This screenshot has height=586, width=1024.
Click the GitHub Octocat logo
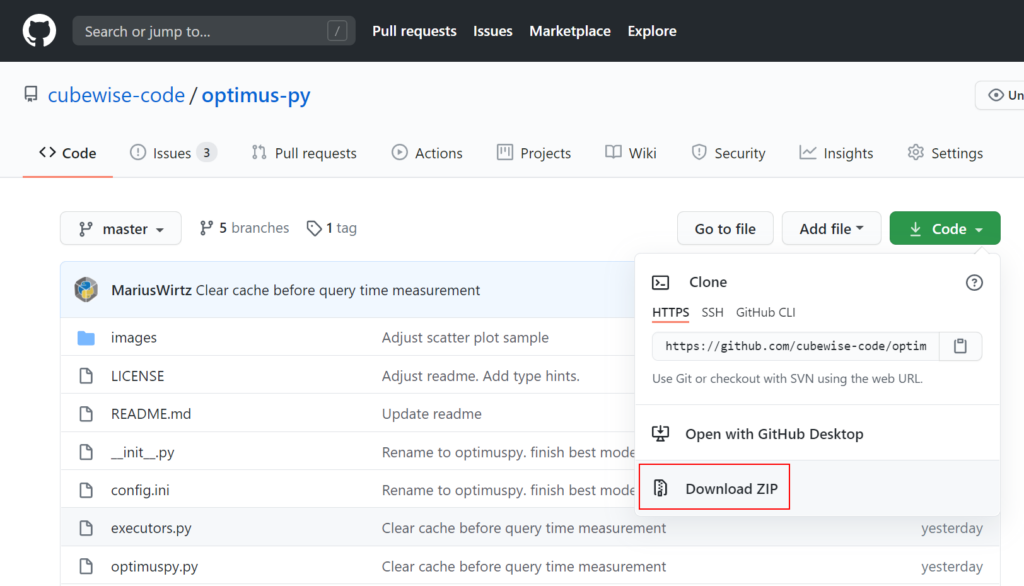click(x=39, y=31)
